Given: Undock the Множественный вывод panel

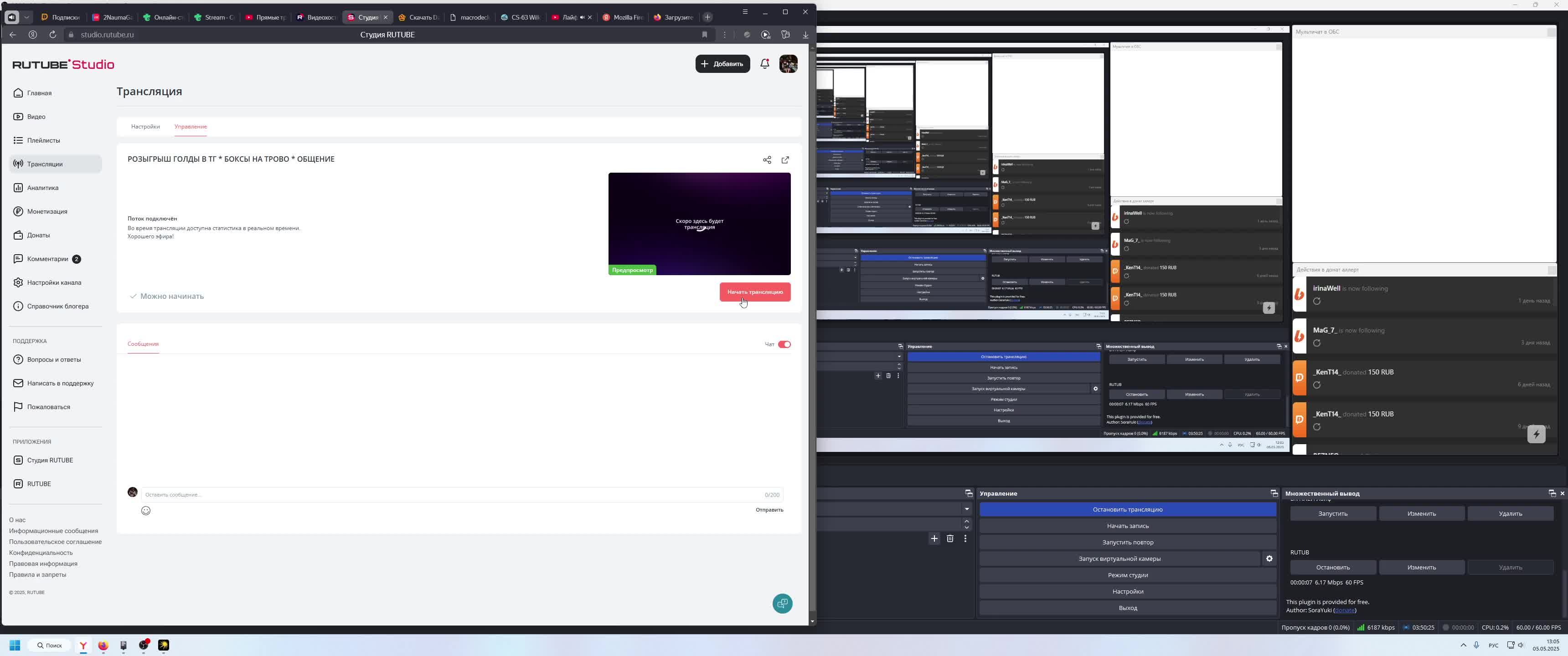Looking at the screenshot, I should pos(1552,493).
